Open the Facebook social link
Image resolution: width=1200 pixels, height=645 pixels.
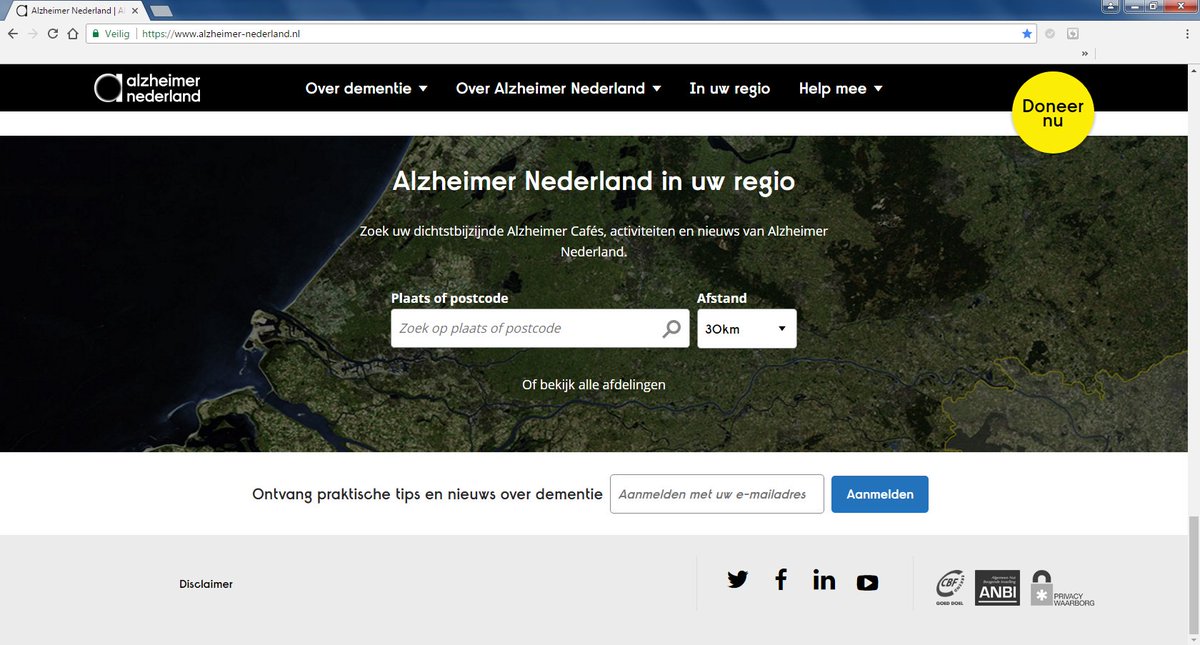tap(781, 579)
